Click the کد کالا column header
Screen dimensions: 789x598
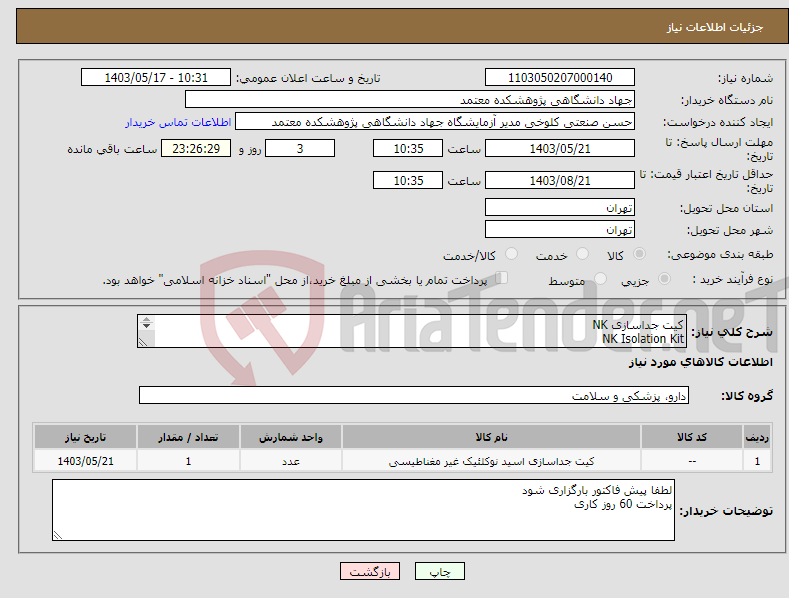tap(692, 437)
